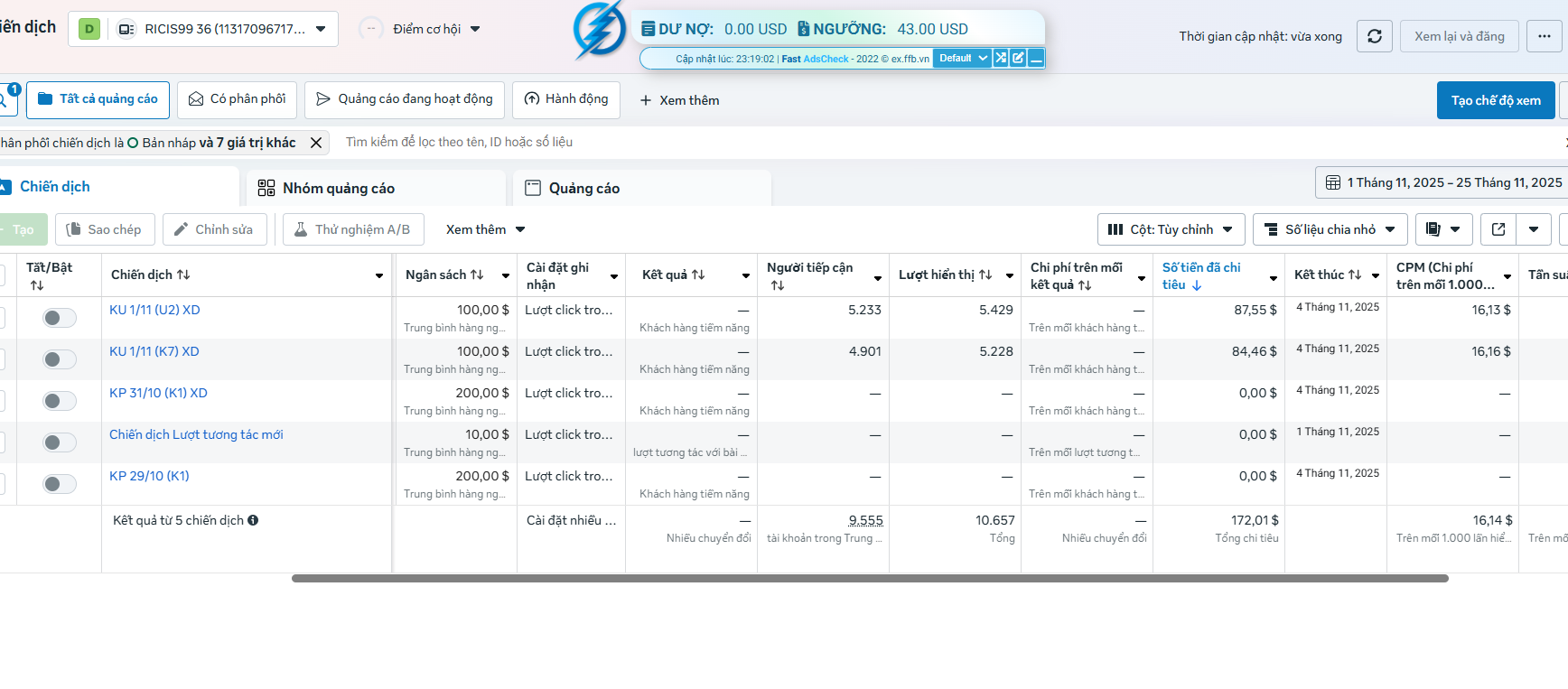Toggle campaign KU 1/11 (K7) XD on
The width and height of the screenshot is (1568, 689).
[x=60, y=359]
